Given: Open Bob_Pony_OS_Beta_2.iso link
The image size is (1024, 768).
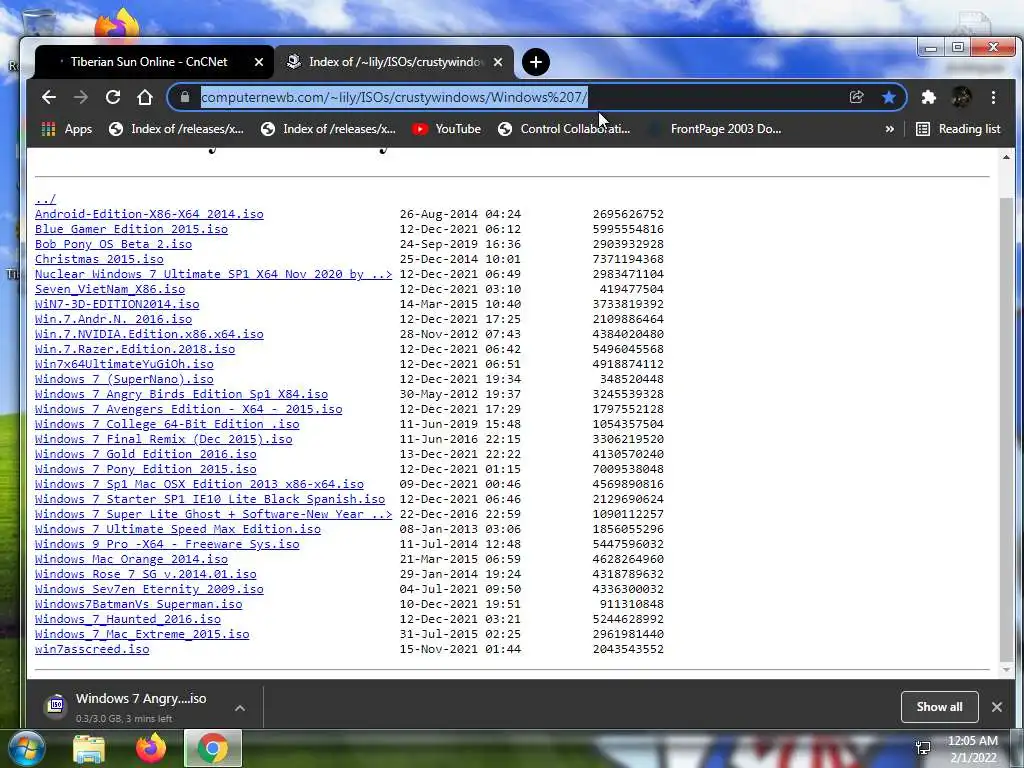Looking at the screenshot, I should (114, 244).
